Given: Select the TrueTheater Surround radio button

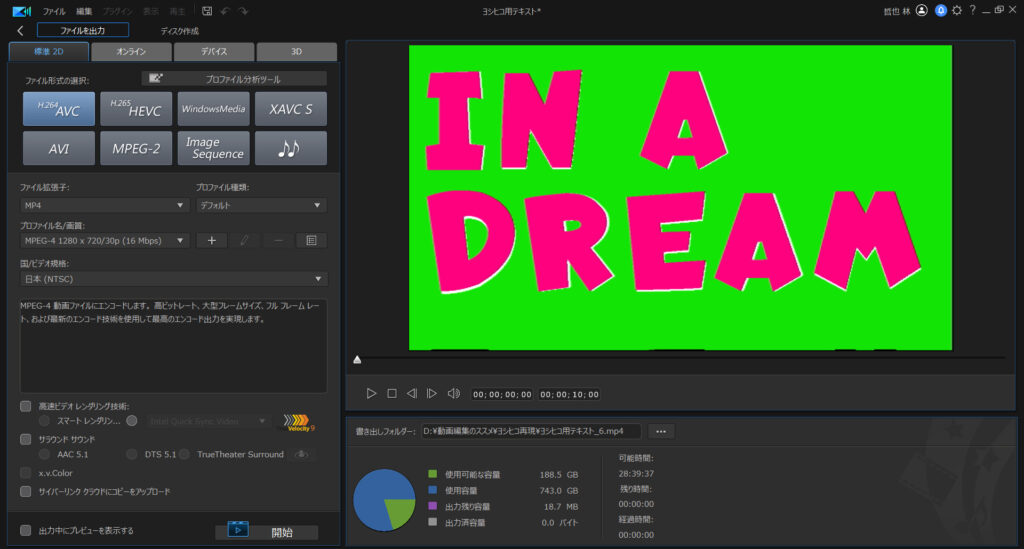Looking at the screenshot, I should 185,454.
